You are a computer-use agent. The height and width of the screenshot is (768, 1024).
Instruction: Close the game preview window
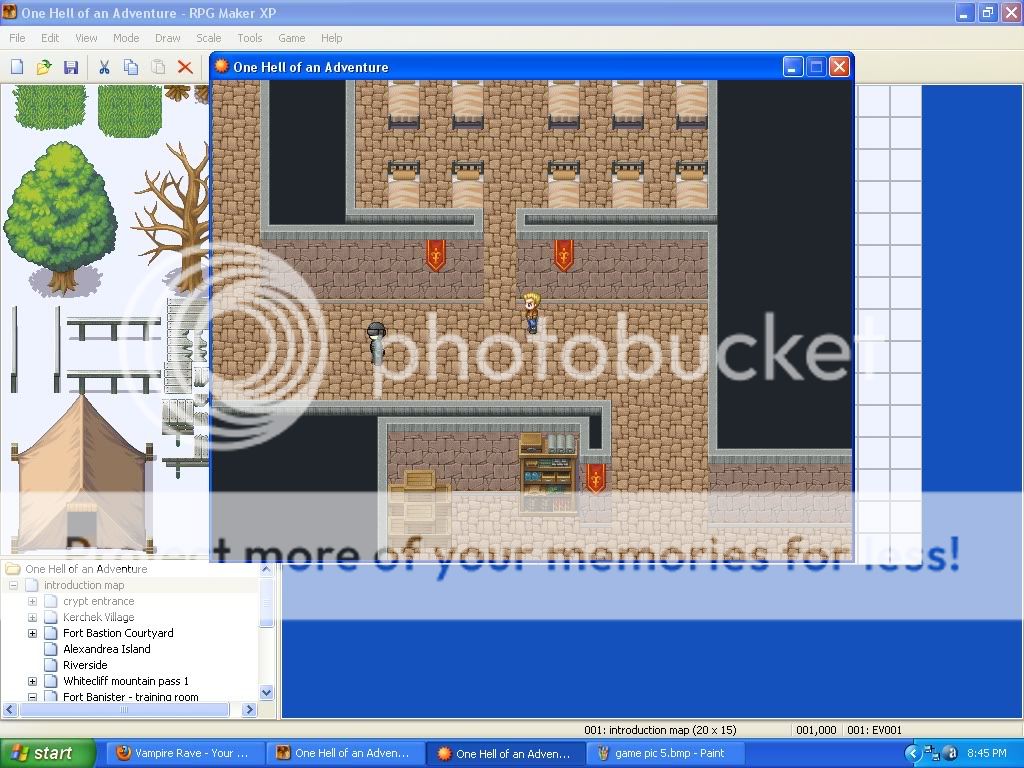839,67
